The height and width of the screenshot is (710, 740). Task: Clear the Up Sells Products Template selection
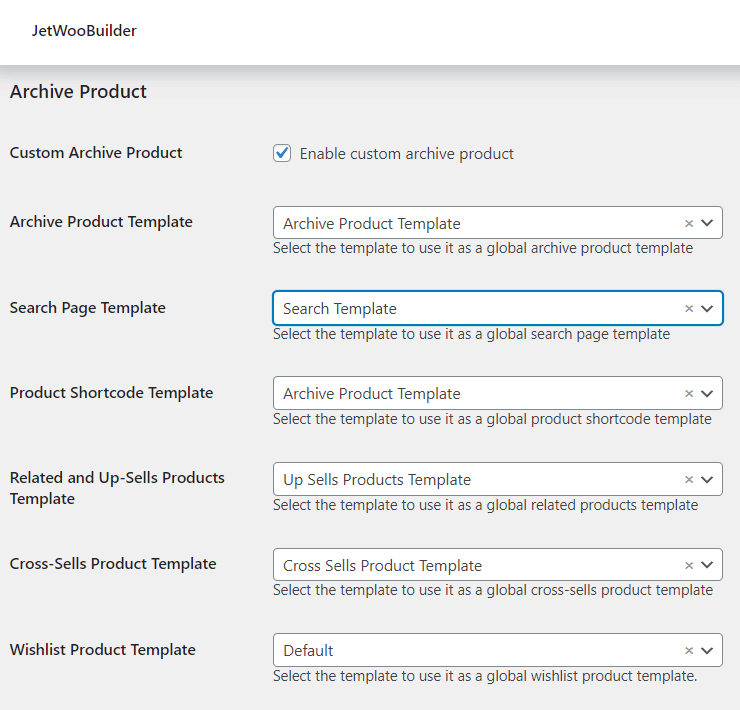click(x=689, y=480)
